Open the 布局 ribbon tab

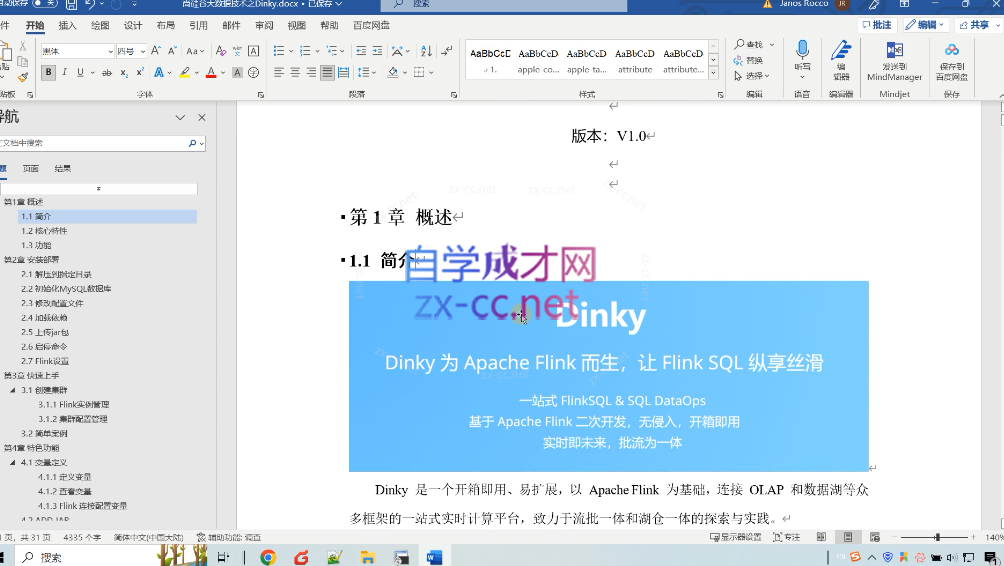[165, 26]
